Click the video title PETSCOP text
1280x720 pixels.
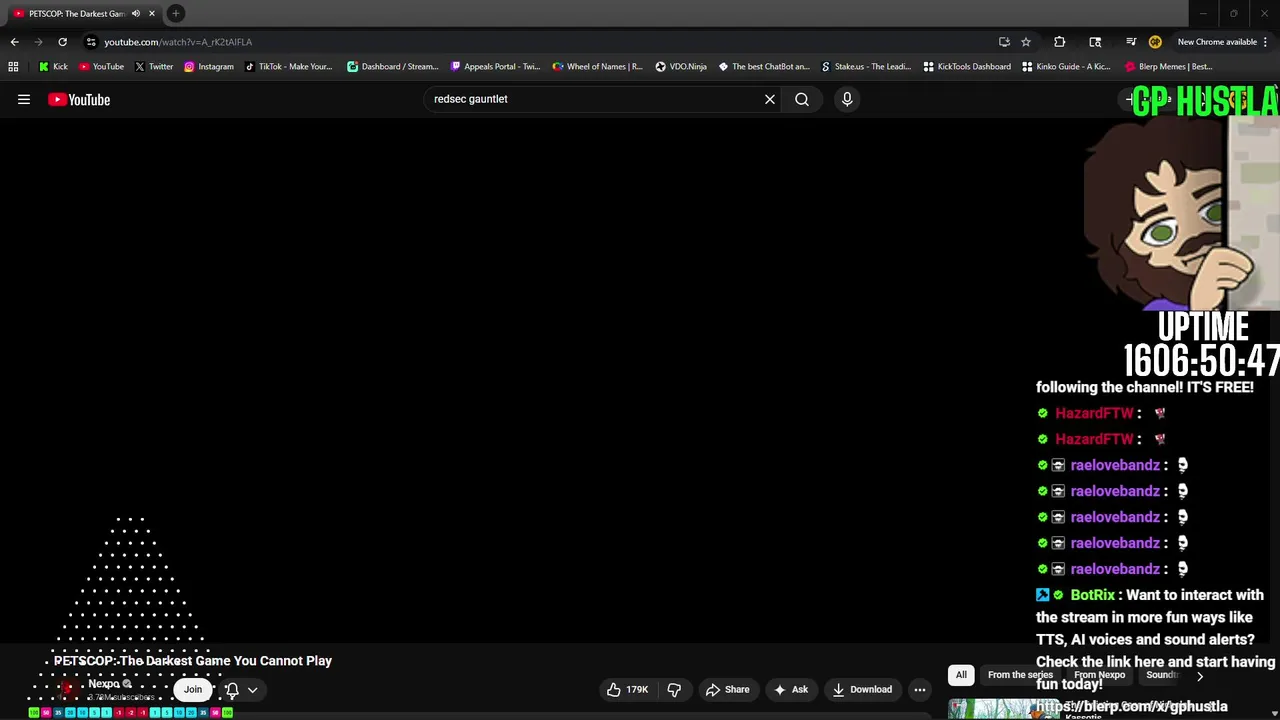point(193,661)
